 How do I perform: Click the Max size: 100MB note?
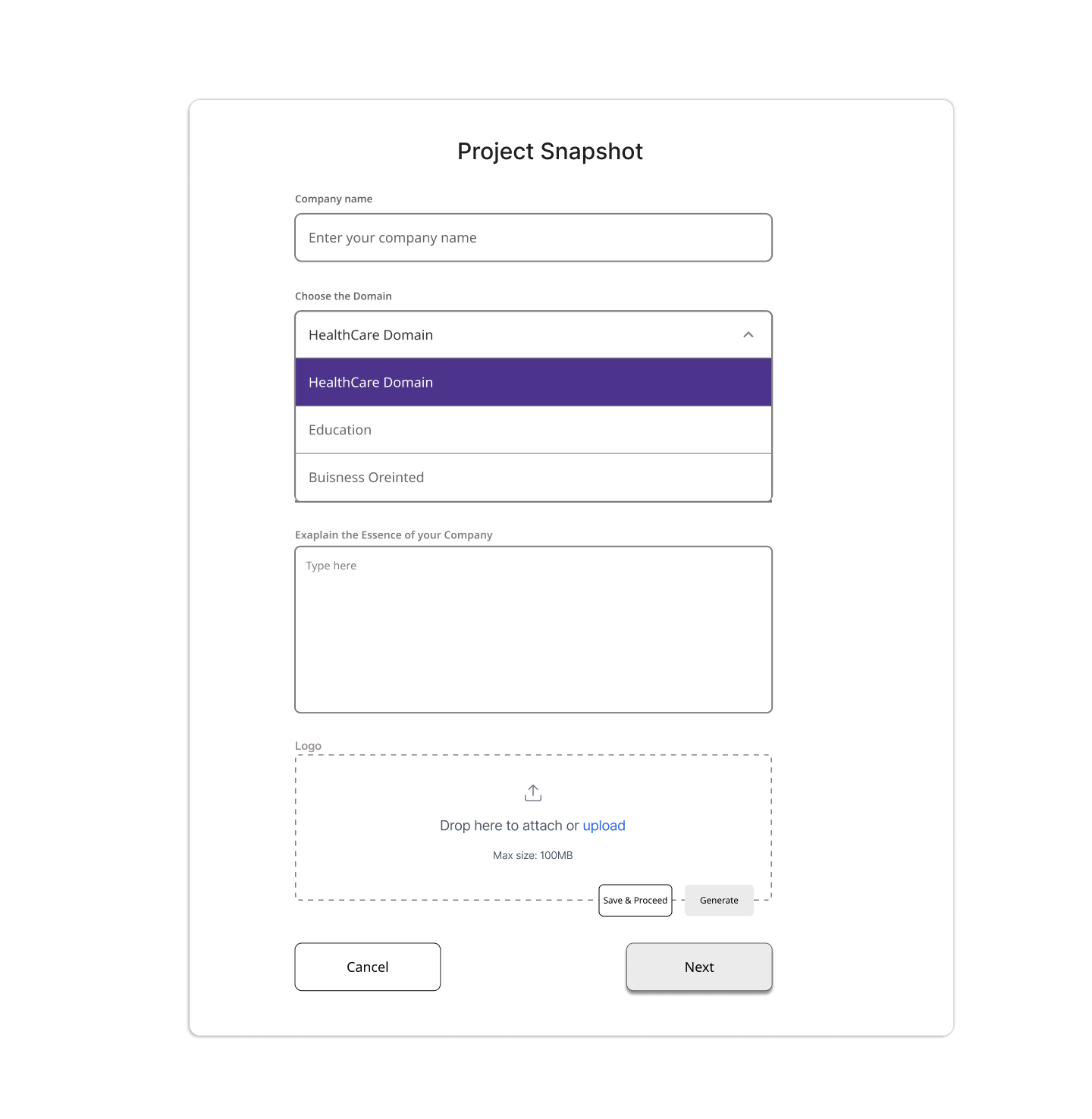(x=533, y=856)
